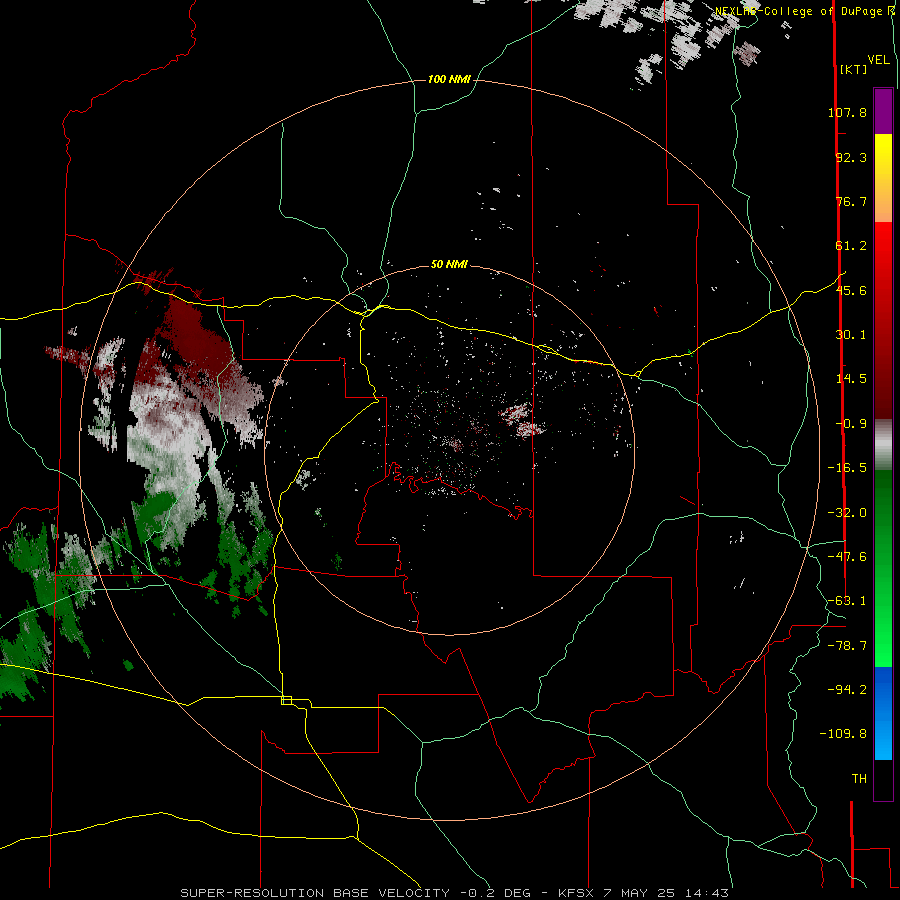Click the -63.1 legend value
The width and height of the screenshot is (900, 900).
click(847, 601)
